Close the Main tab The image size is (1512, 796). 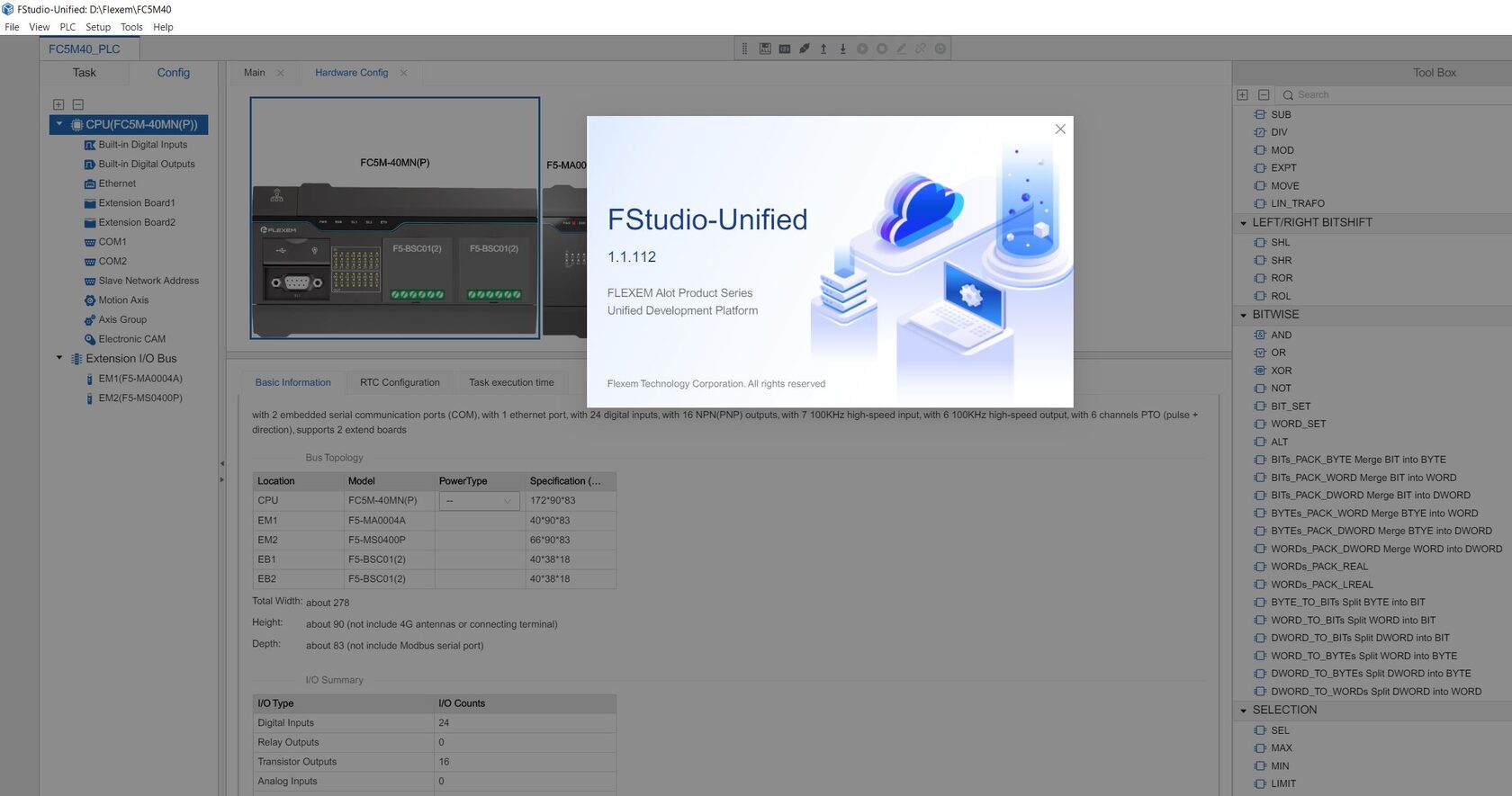(x=281, y=73)
